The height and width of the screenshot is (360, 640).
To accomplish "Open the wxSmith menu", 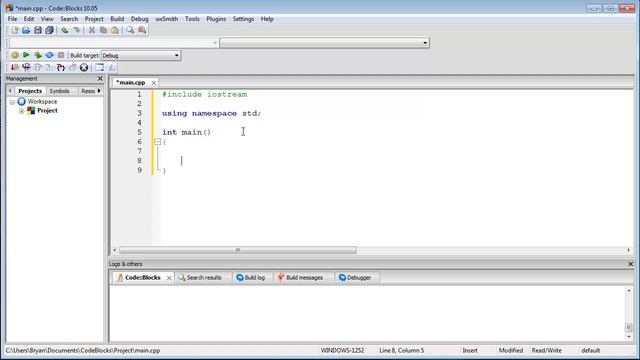I will 167,19.
